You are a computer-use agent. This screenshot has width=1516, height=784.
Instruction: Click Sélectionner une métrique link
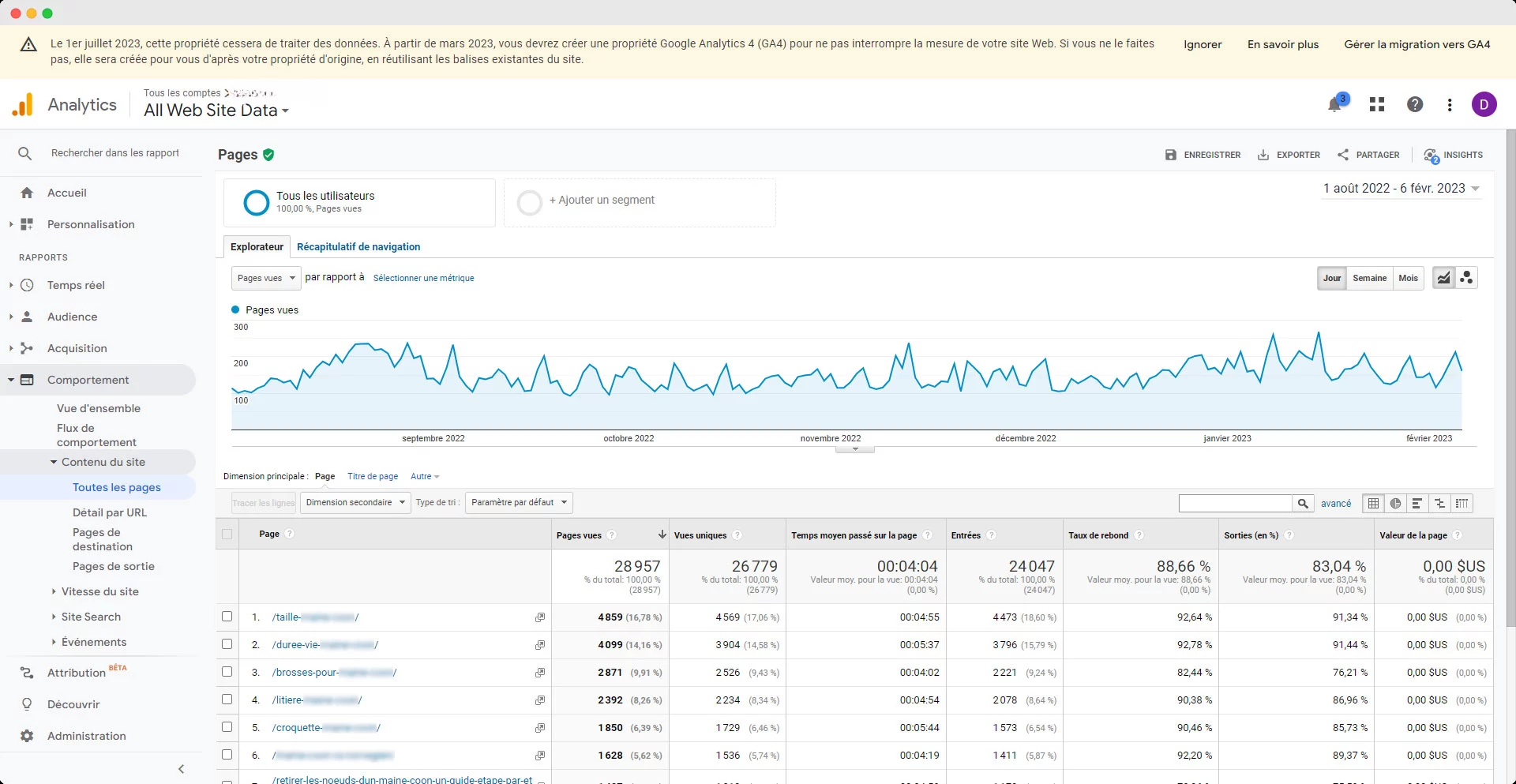click(x=423, y=279)
